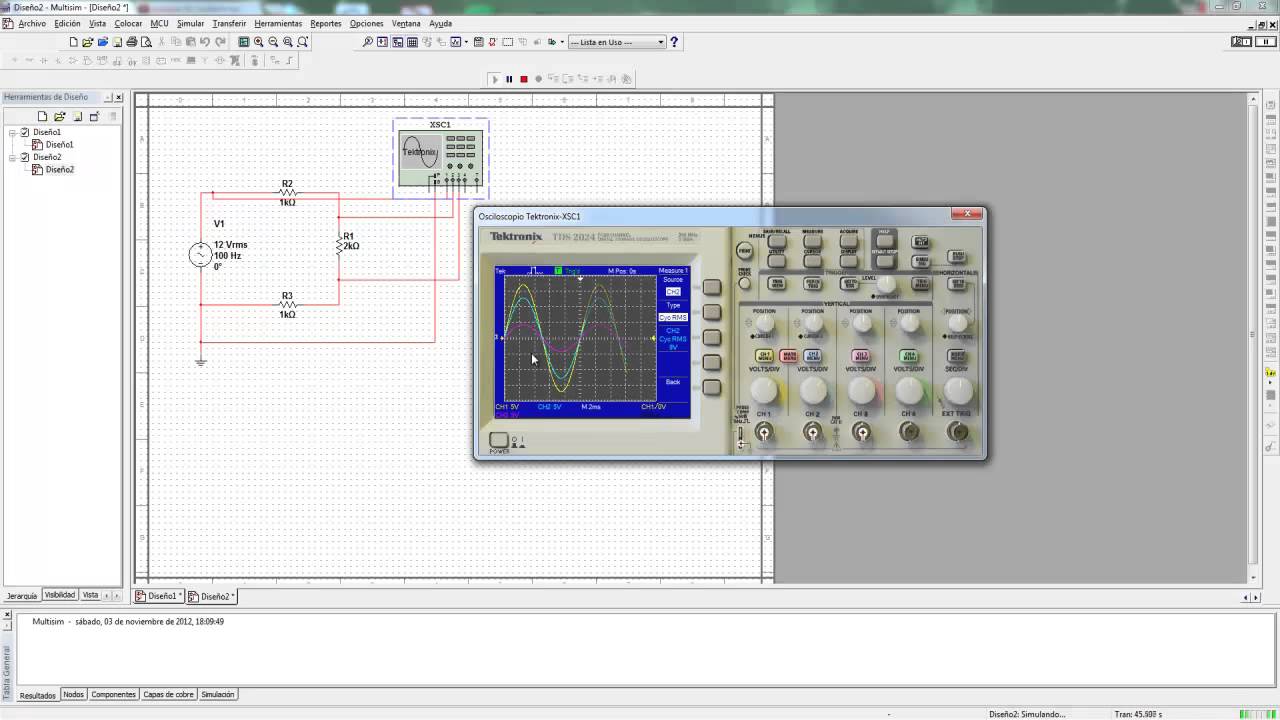This screenshot has width=1280, height=720.
Task: Create a new design from main toolbar
Action: pyautogui.click(x=73, y=42)
